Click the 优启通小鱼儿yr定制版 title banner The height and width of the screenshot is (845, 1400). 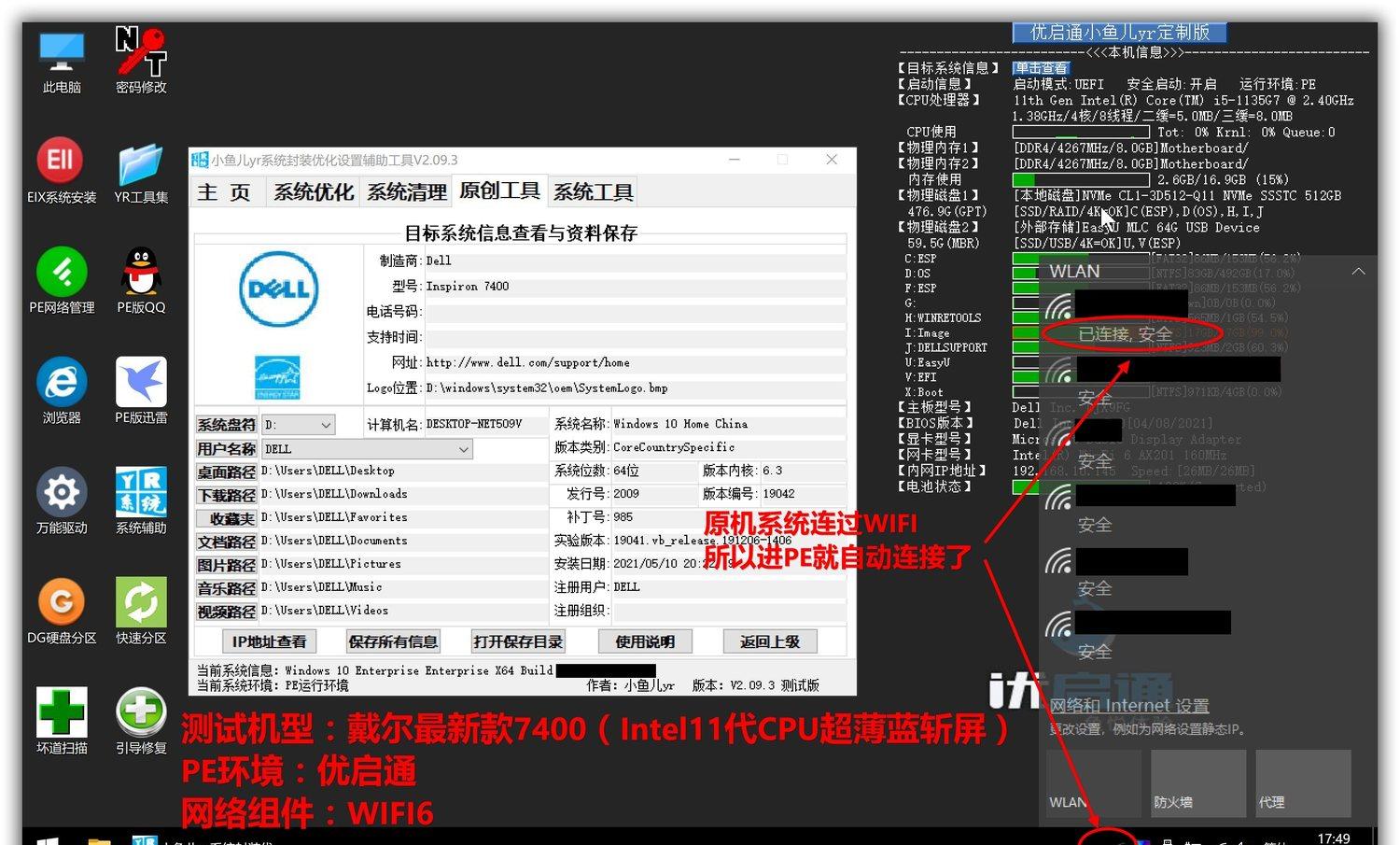(x=1119, y=33)
